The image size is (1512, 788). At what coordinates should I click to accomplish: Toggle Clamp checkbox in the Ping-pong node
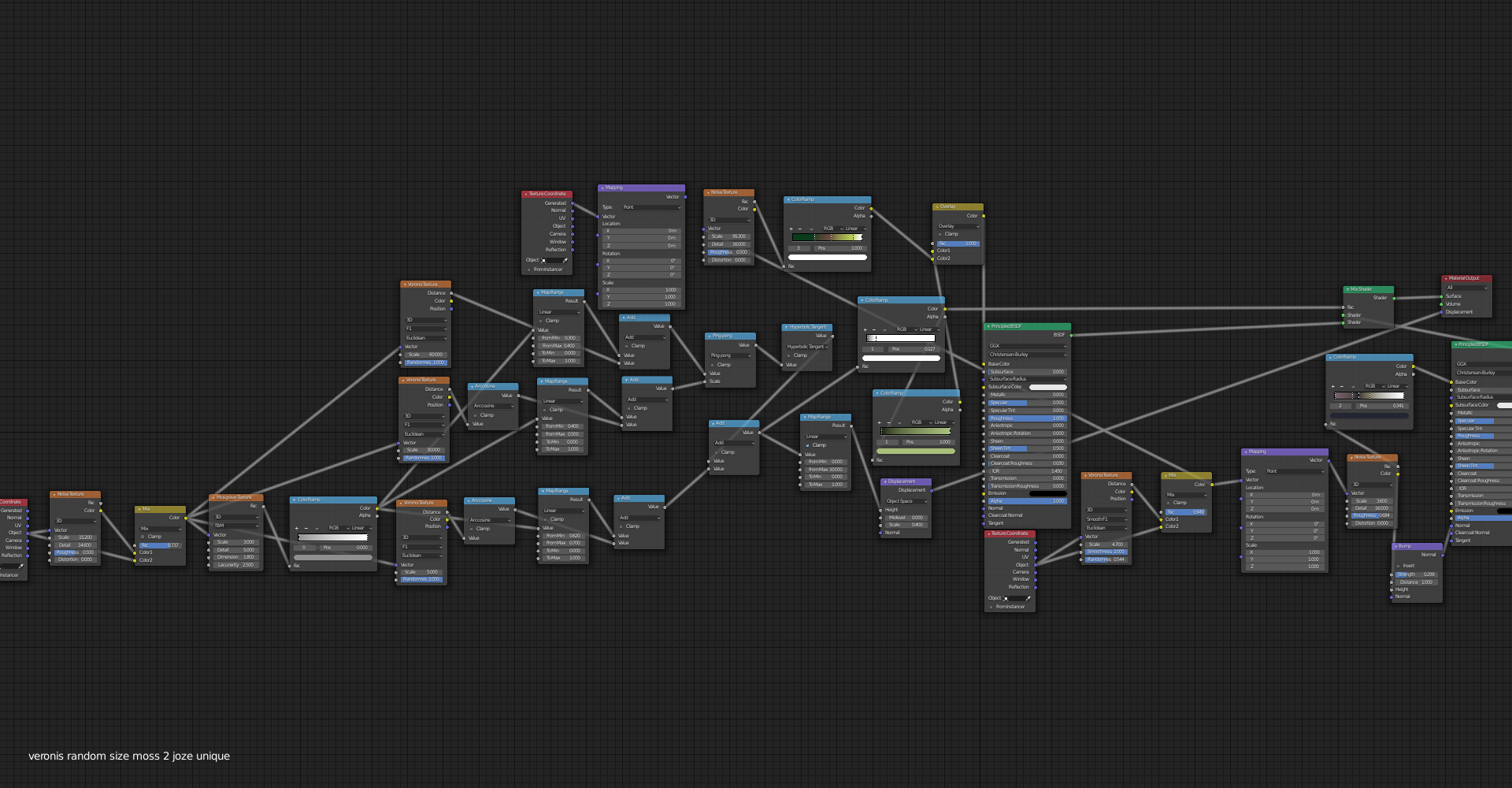click(x=712, y=365)
